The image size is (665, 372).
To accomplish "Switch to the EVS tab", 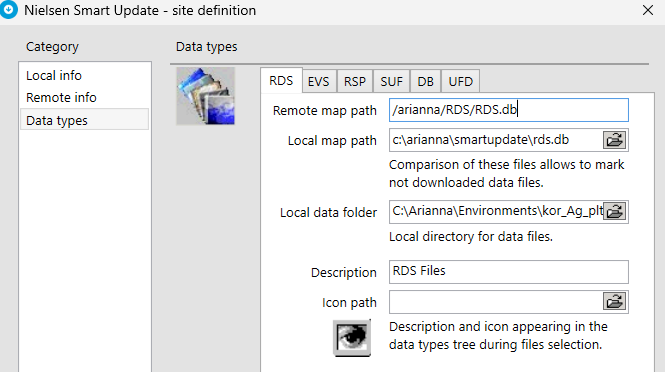I will click(x=319, y=81).
